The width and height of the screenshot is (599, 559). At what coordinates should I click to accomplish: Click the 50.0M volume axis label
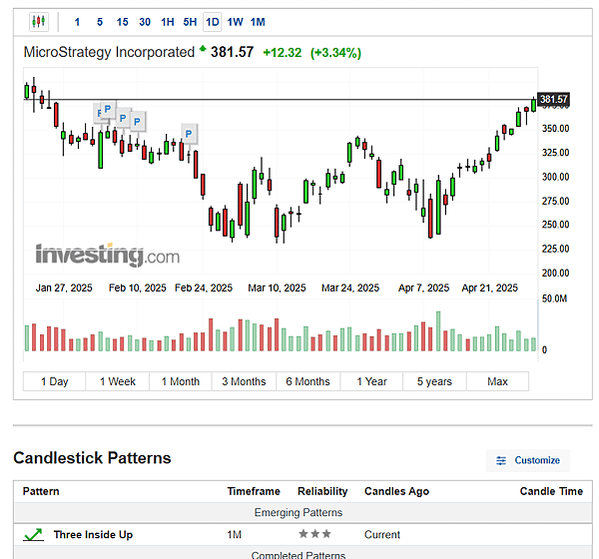tap(554, 298)
